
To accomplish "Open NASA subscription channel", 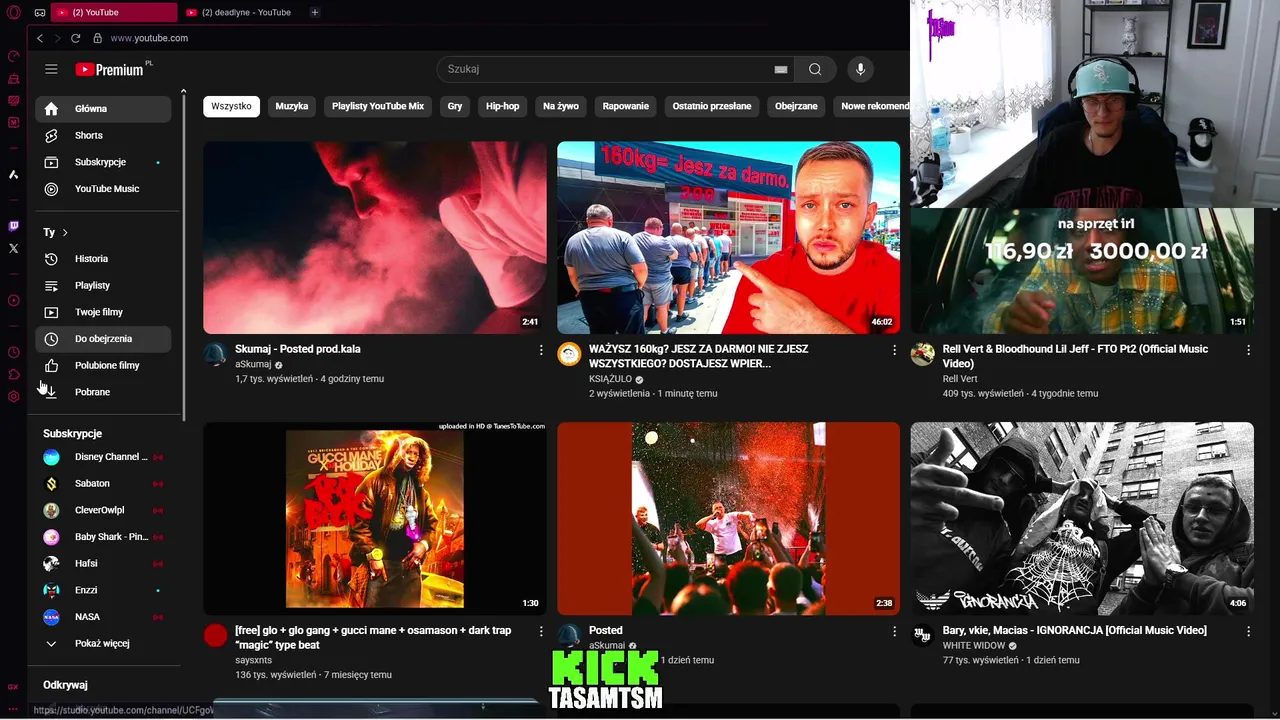I will pyautogui.click(x=103, y=617).
